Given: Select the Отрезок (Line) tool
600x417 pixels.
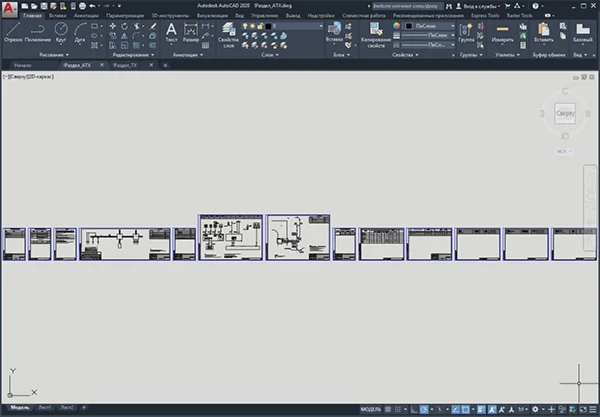Looking at the screenshot, I should (x=13, y=31).
